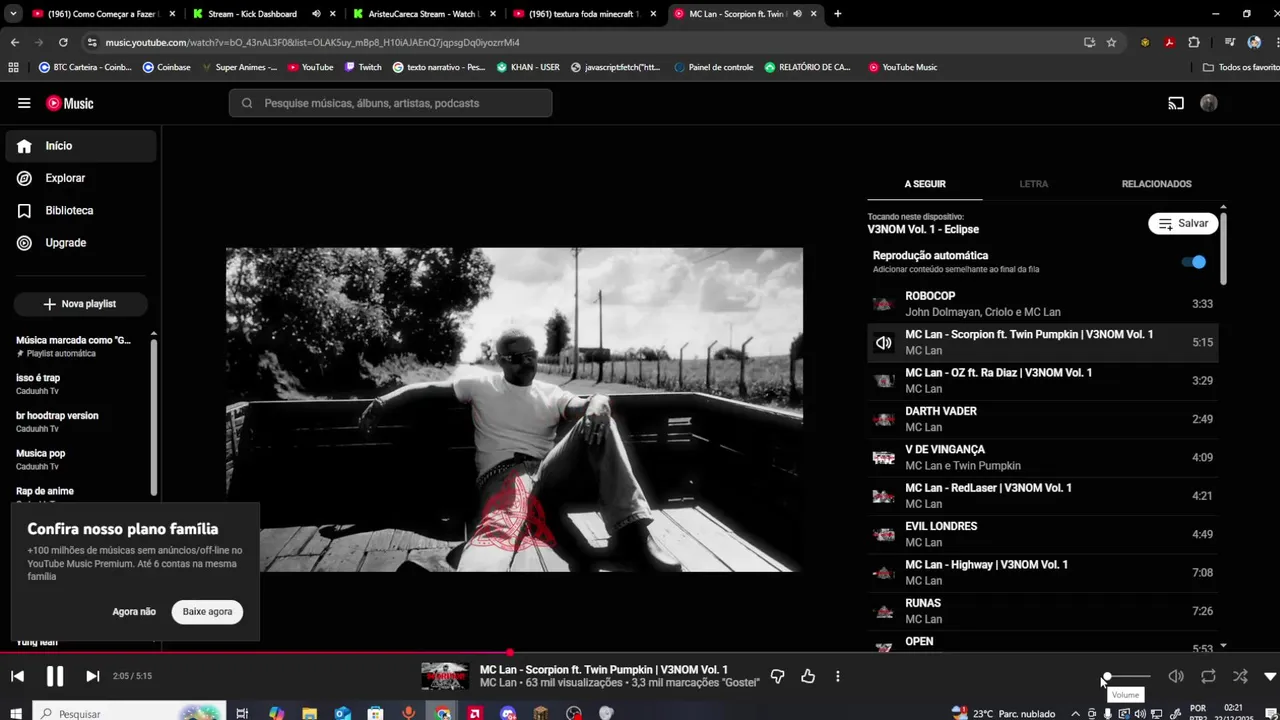Click the YouTube Music logo
The image size is (1280, 720).
(69, 103)
